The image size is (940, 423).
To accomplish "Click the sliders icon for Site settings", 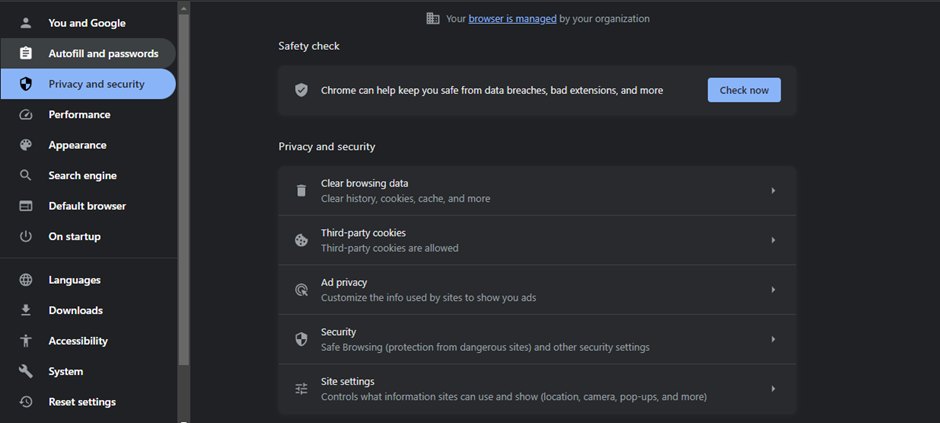I will click(x=301, y=389).
